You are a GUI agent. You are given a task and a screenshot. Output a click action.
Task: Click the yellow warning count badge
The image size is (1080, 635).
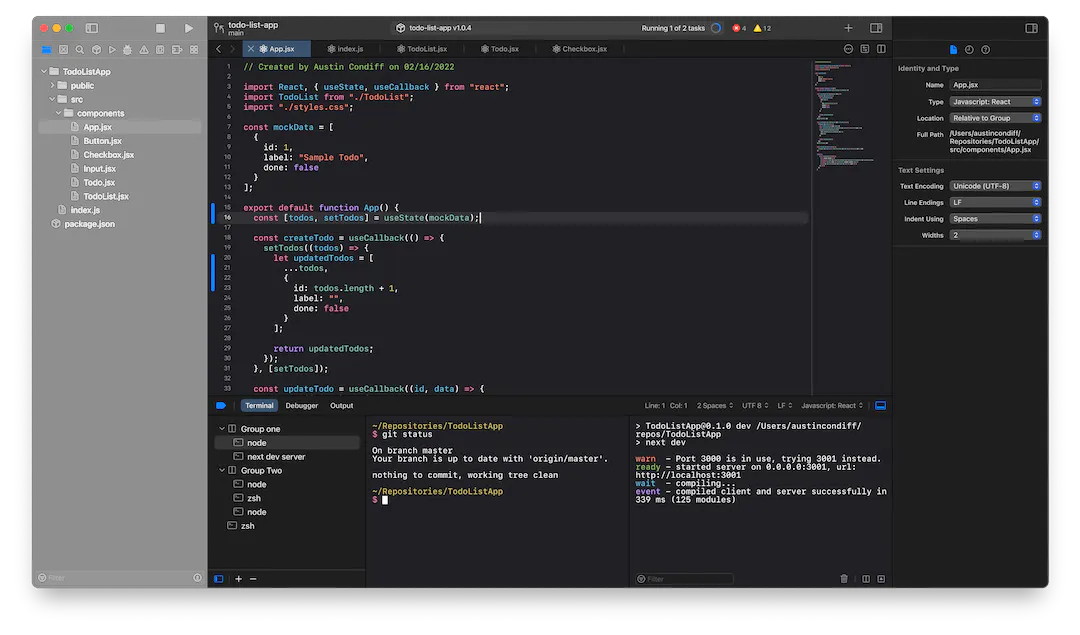pos(762,28)
